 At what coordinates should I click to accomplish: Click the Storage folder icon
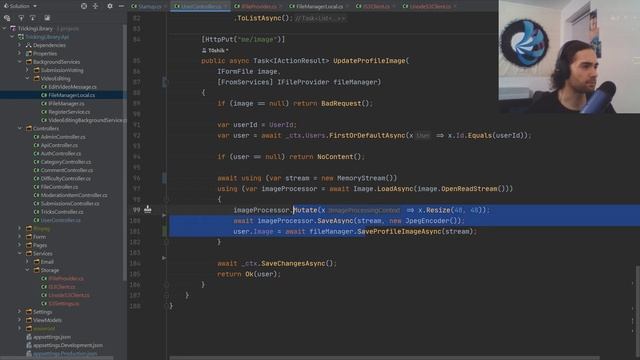pos(36,270)
